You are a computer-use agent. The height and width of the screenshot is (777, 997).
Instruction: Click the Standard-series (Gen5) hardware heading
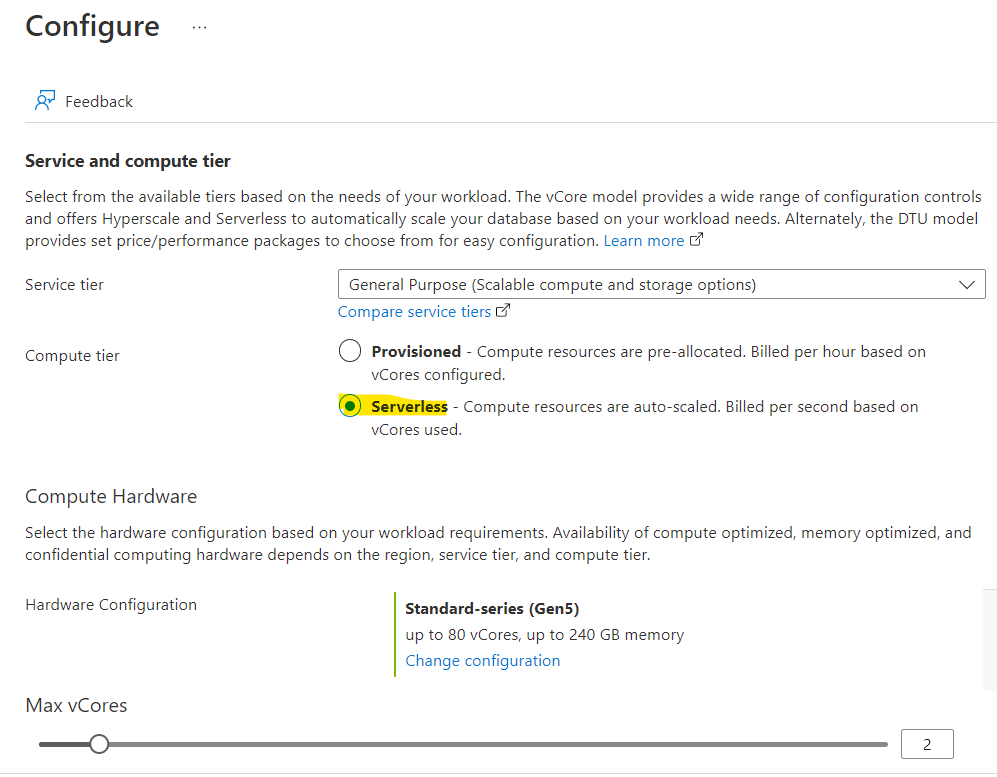coord(492,609)
